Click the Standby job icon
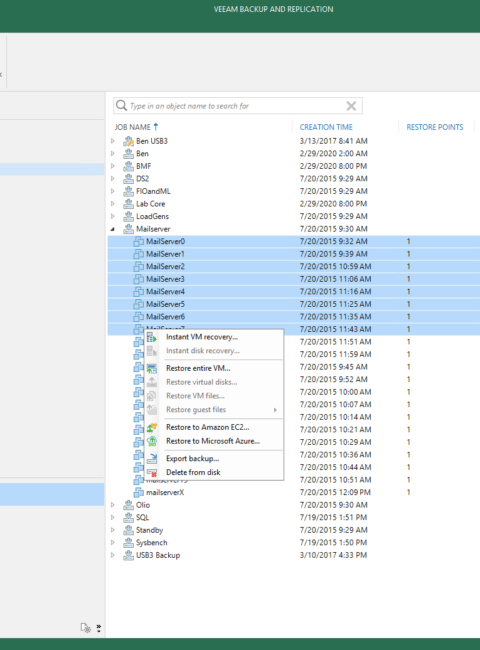Viewport: 480px width, 650px height. pos(128,530)
